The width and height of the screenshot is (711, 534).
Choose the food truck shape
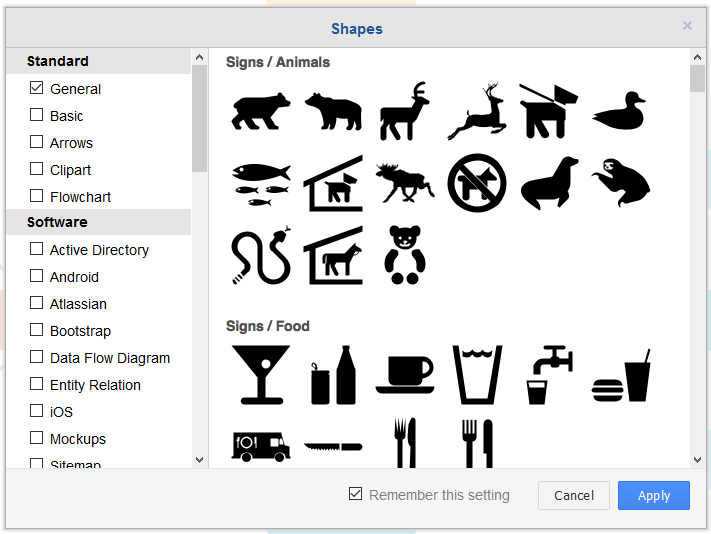point(261,447)
